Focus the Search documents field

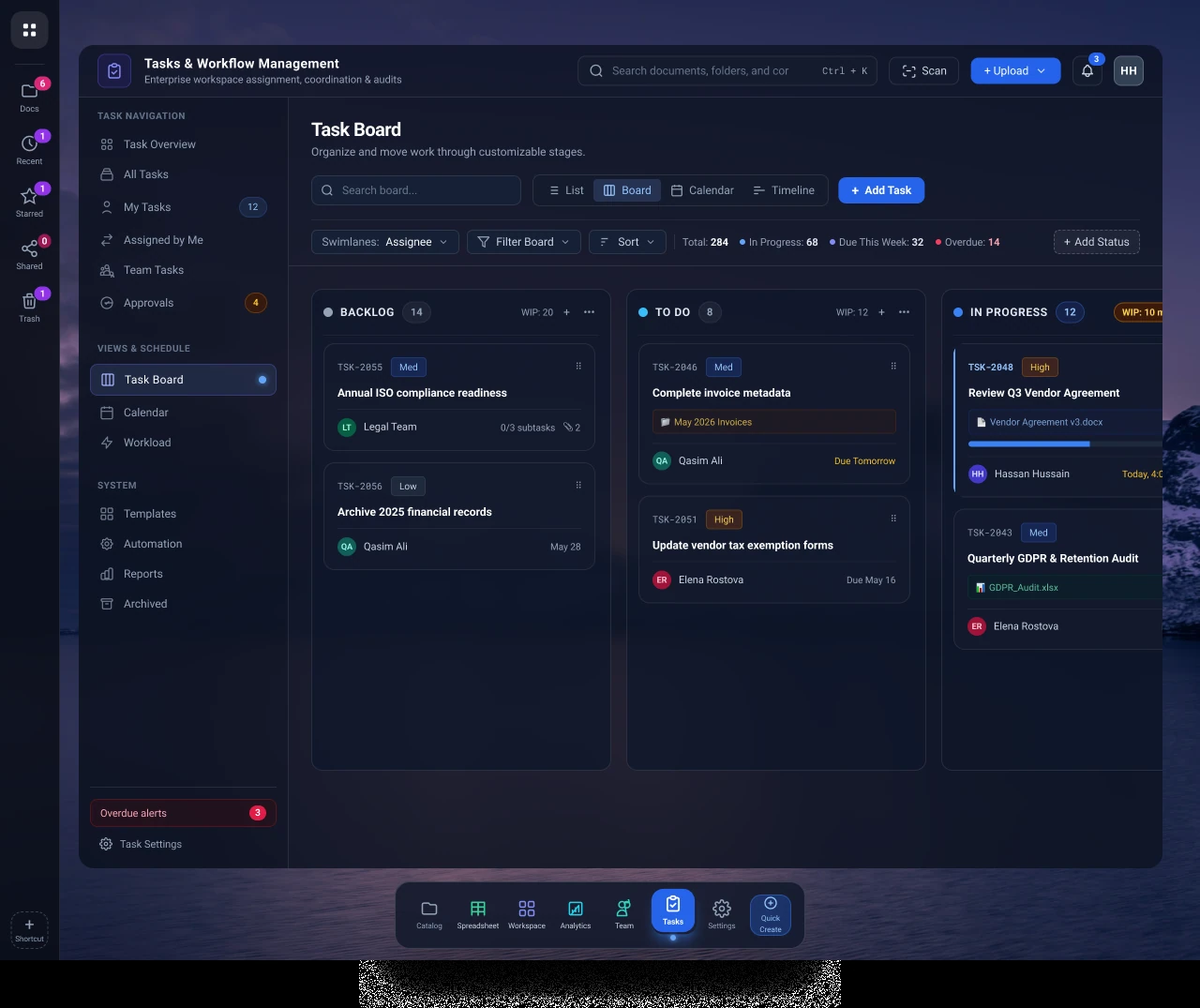(x=727, y=71)
